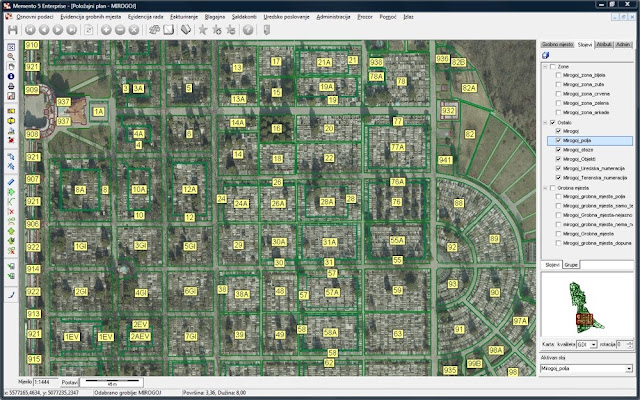Select the blue info identify tool

(11, 76)
